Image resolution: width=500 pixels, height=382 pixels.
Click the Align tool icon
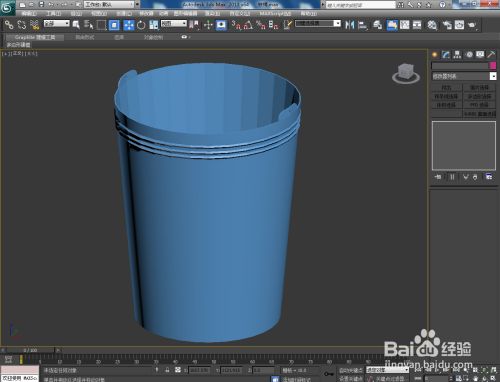[362, 25]
